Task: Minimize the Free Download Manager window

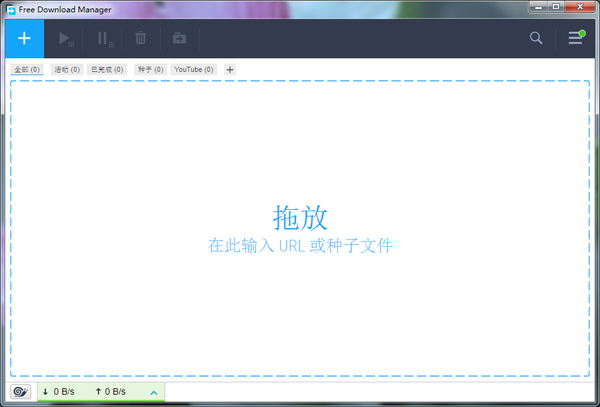Action: pyautogui.click(x=538, y=7)
